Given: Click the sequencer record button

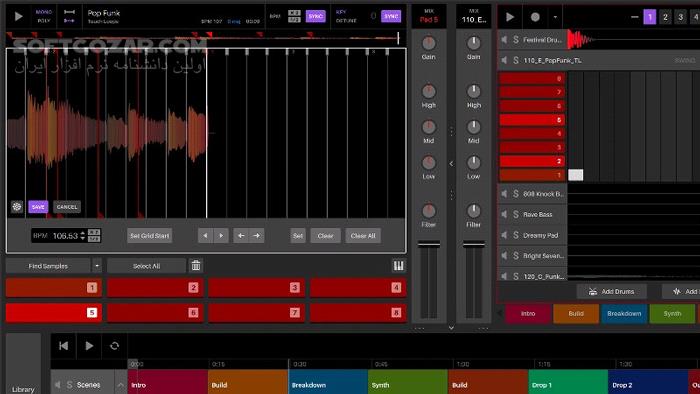Looking at the screenshot, I should [535, 17].
